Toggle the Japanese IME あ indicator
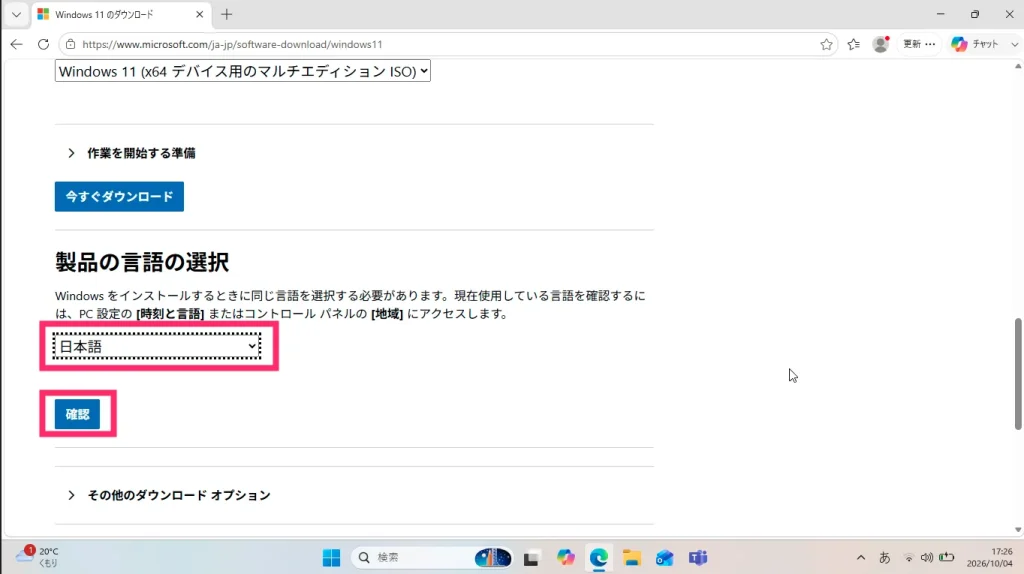 click(884, 558)
